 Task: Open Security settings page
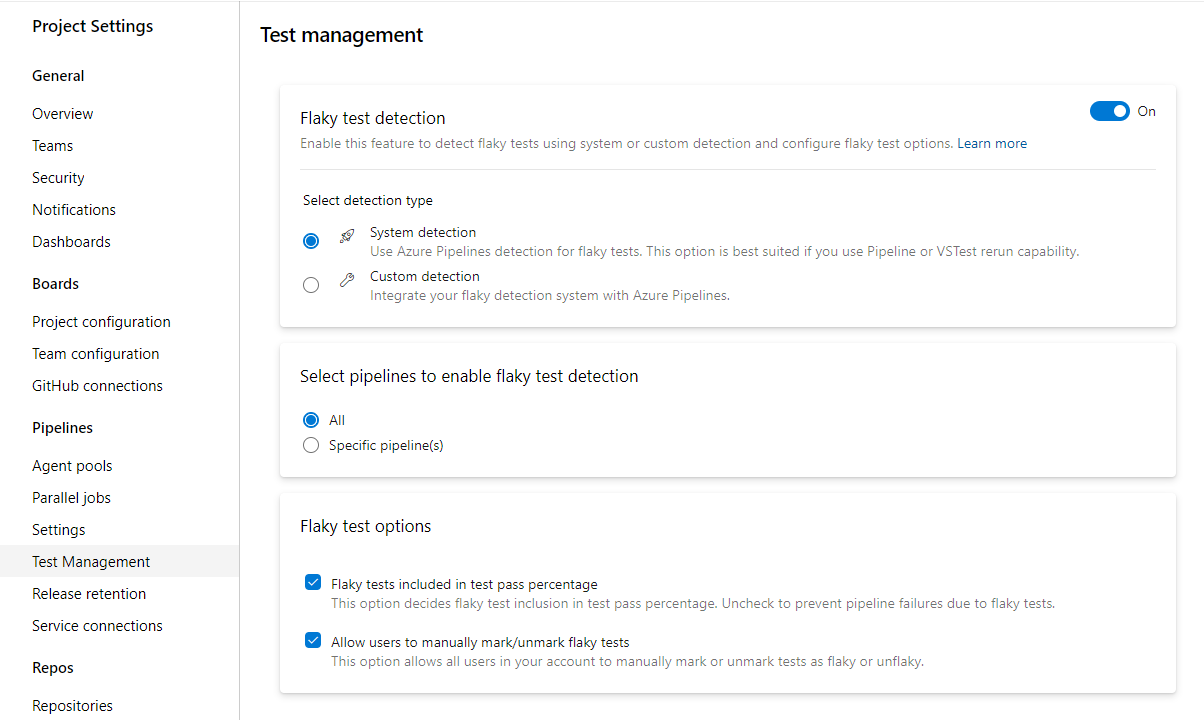pyautogui.click(x=58, y=178)
